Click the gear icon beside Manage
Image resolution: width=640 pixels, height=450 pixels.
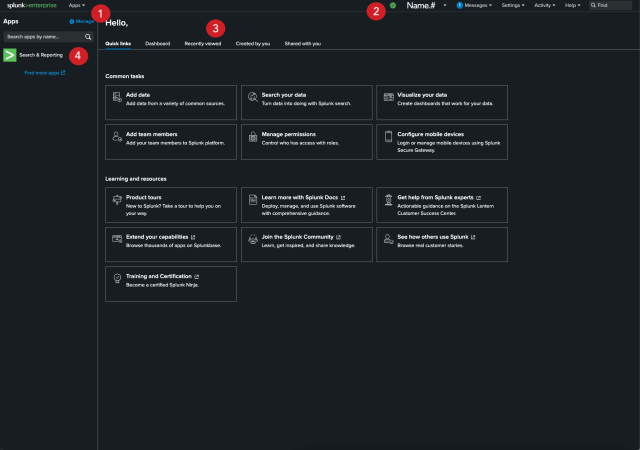pos(72,22)
